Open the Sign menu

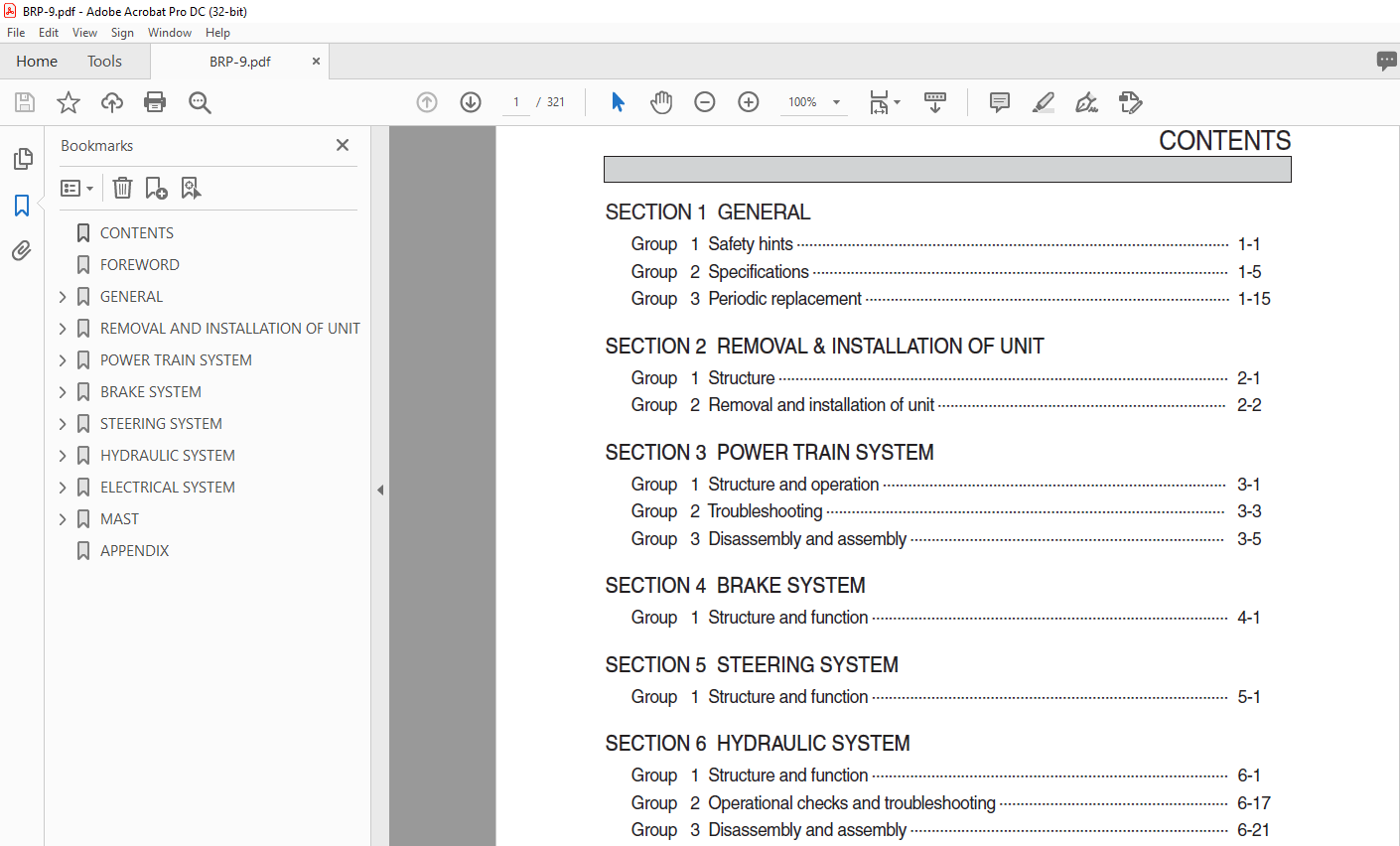coord(122,33)
